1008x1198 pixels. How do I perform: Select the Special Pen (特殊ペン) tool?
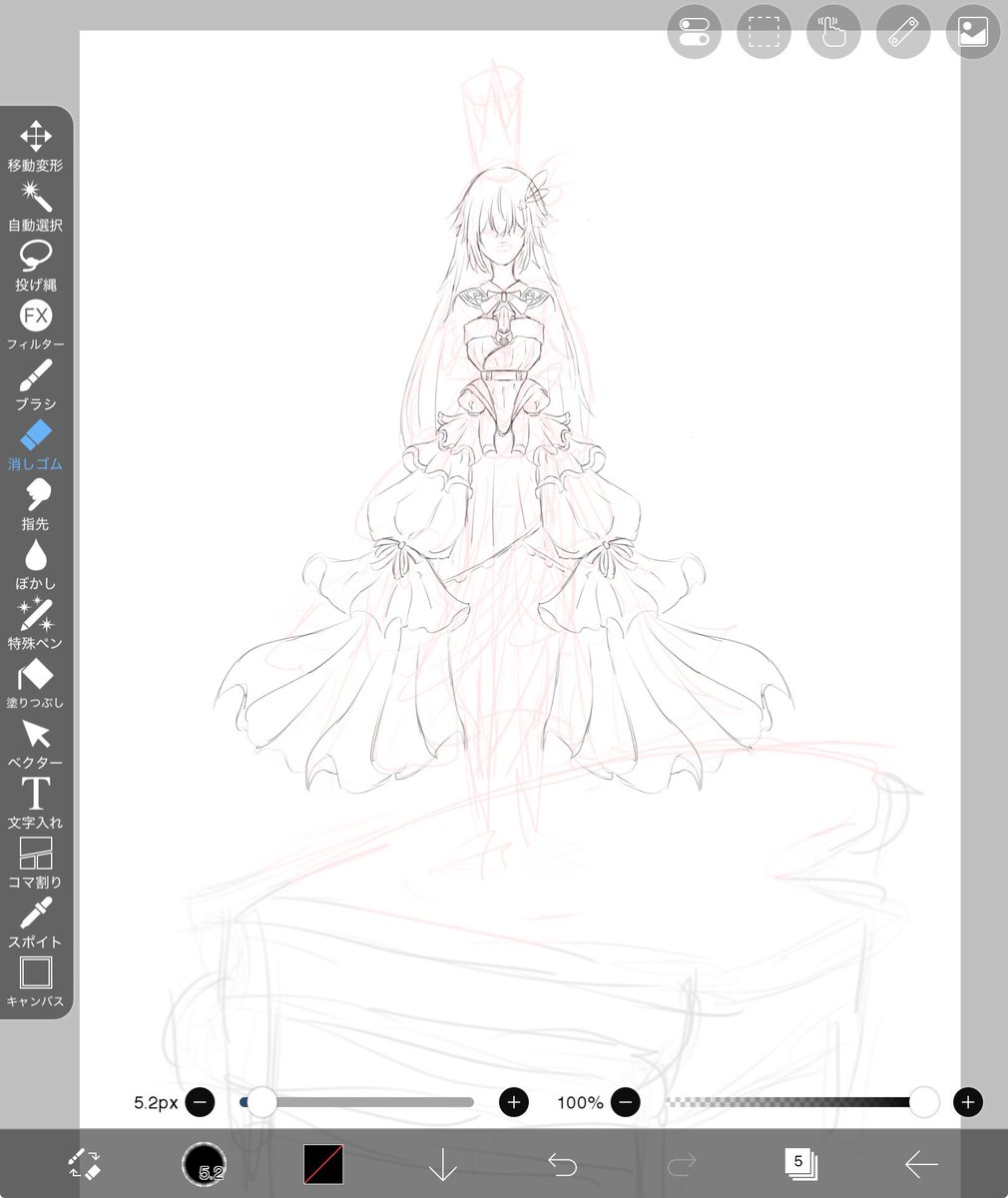point(36,625)
